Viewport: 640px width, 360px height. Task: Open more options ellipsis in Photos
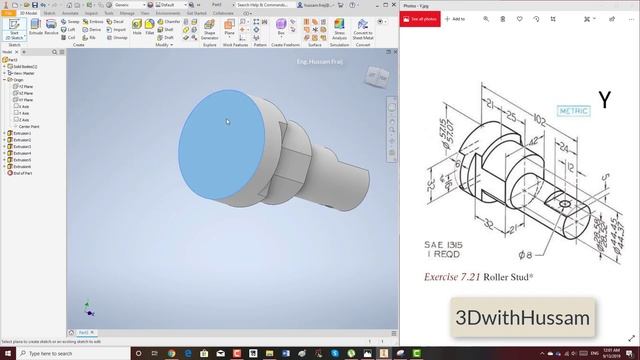coord(631,19)
